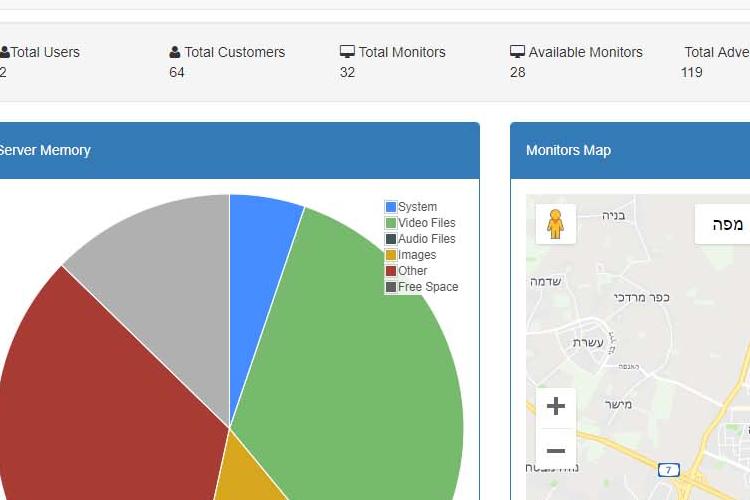Click the Total Customers user icon
Screen dimensions: 750x500
pos(175,52)
